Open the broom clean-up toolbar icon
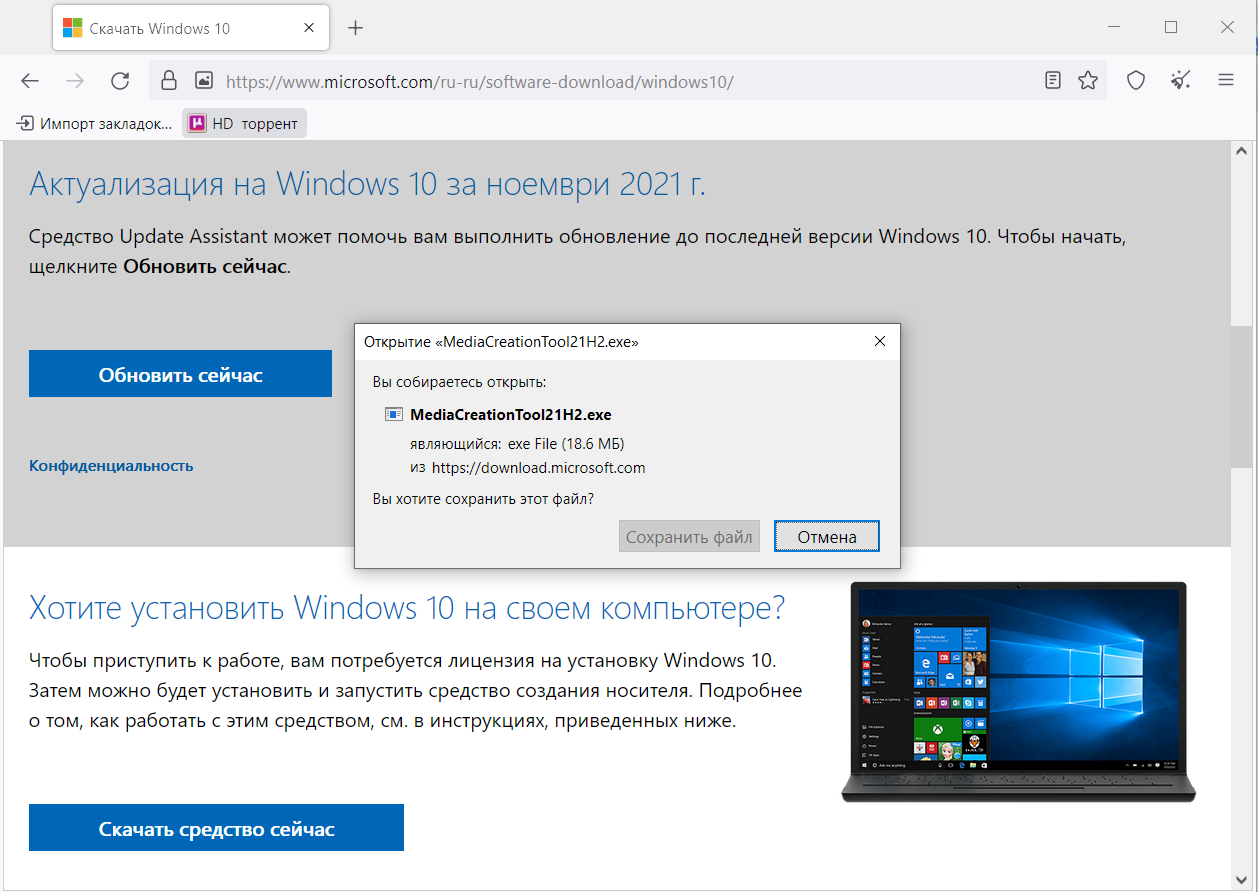The width and height of the screenshot is (1258, 892). (x=1181, y=81)
